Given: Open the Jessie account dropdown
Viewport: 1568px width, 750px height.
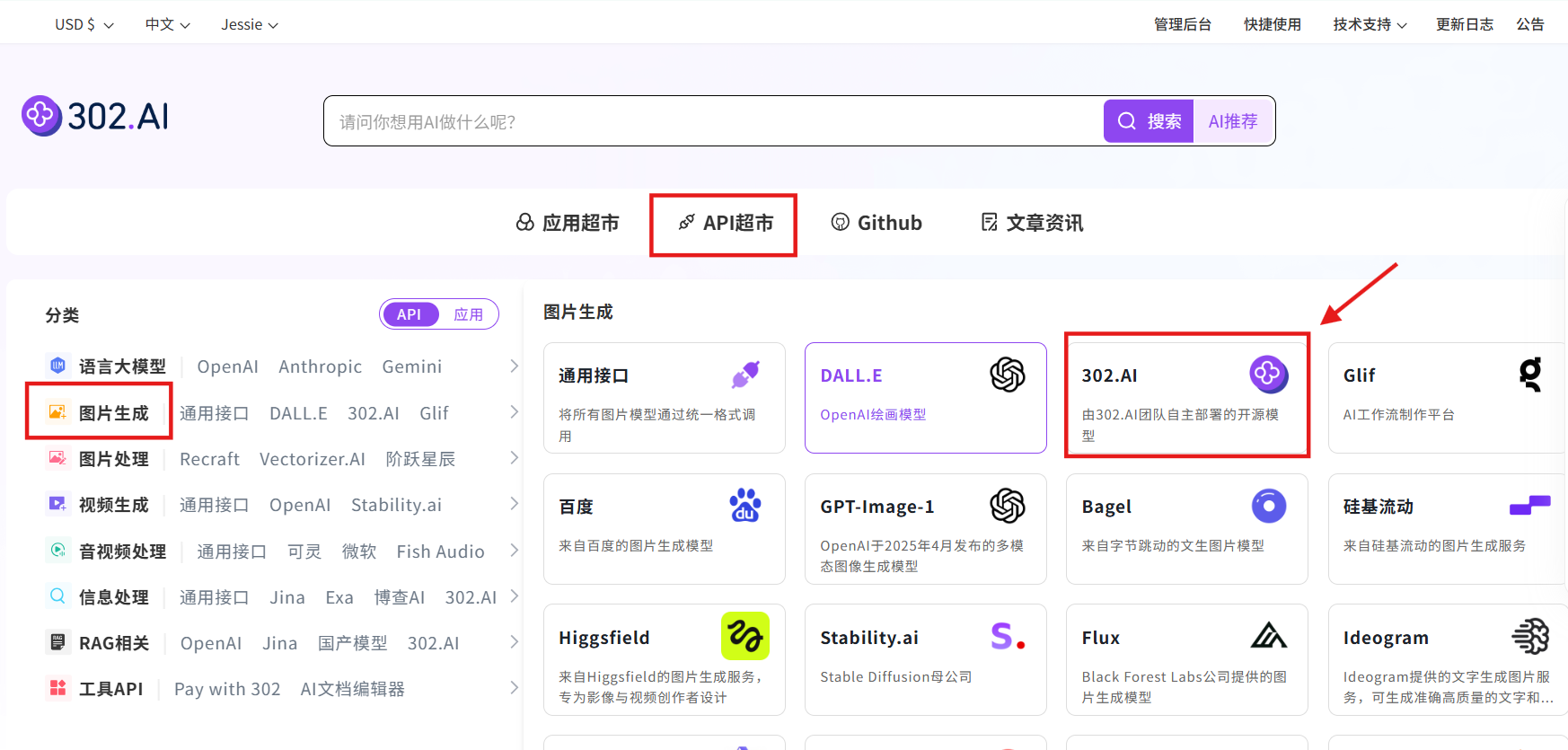Looking at the screenshot, I should tap(250, 24).
